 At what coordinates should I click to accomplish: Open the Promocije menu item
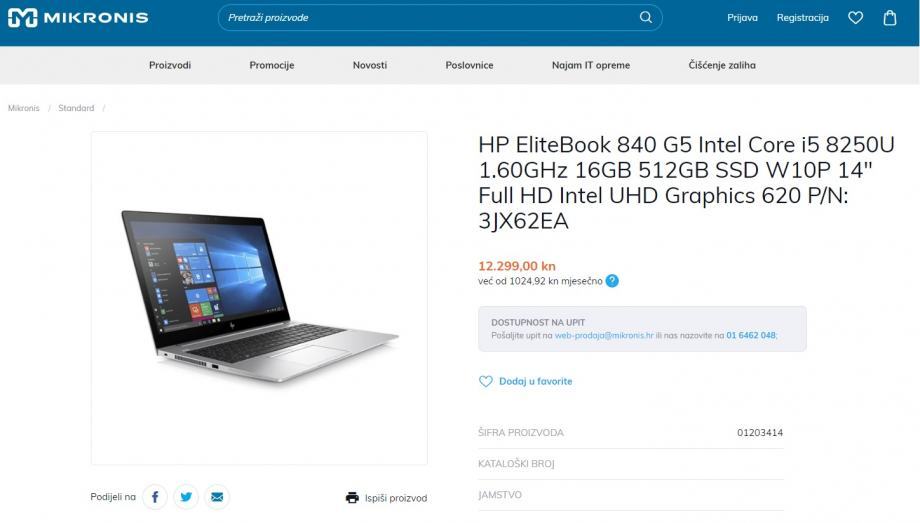pos(272,65)
